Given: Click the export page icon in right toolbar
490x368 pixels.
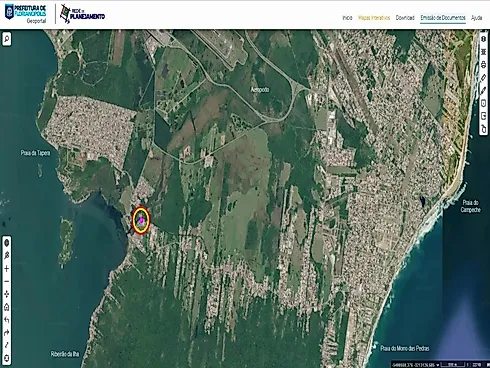Looking at the screenshot, I should point(484,116).
